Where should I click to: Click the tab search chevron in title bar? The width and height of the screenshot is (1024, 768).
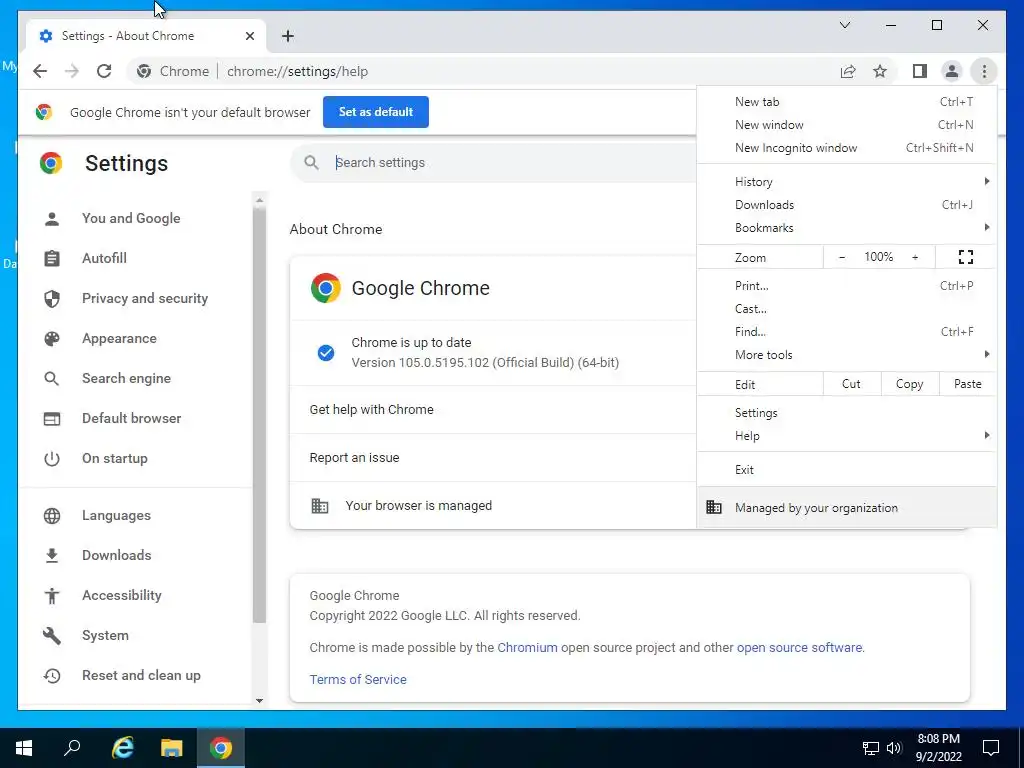coord(844,25)
